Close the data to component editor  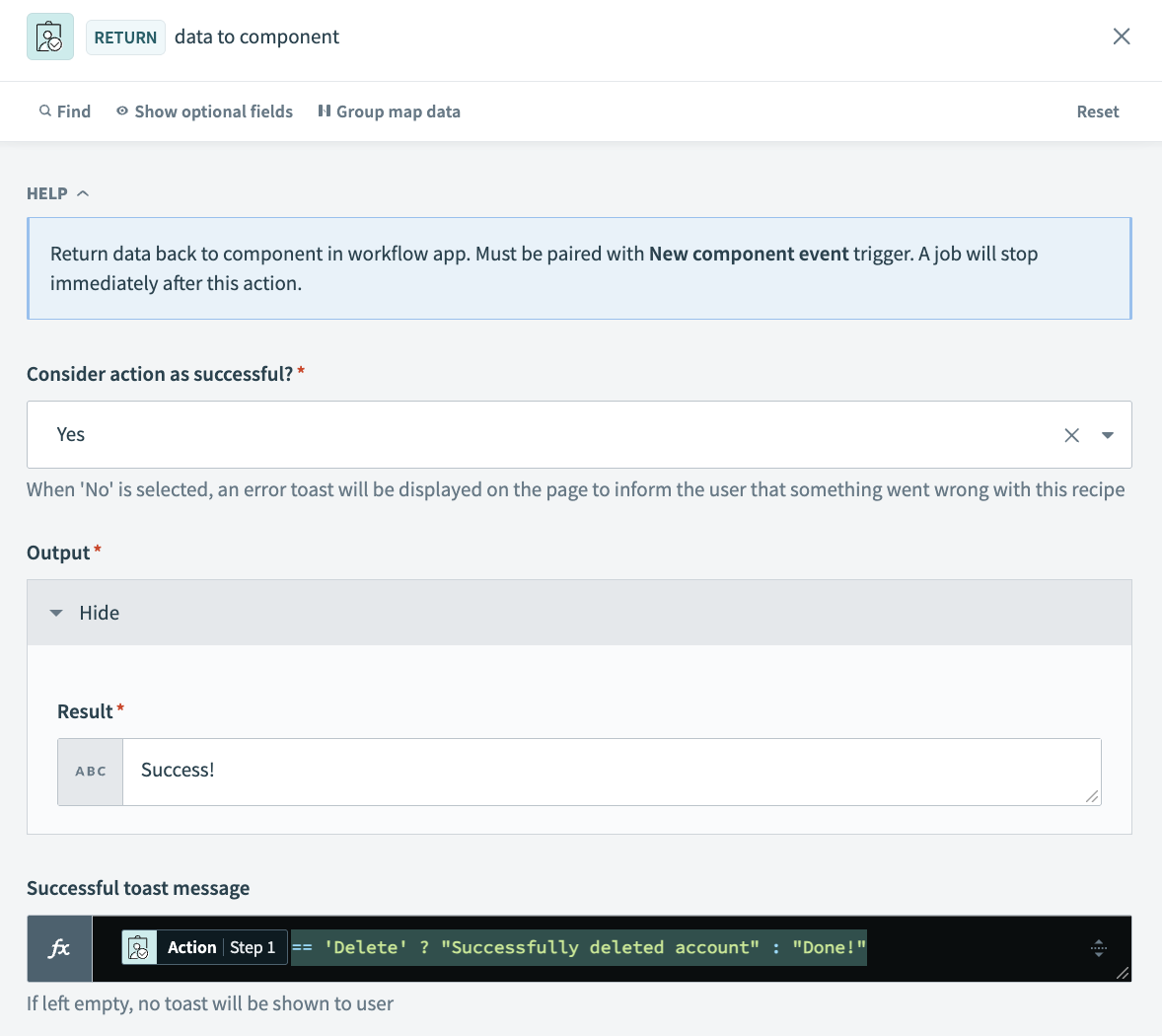(1122, 36)
